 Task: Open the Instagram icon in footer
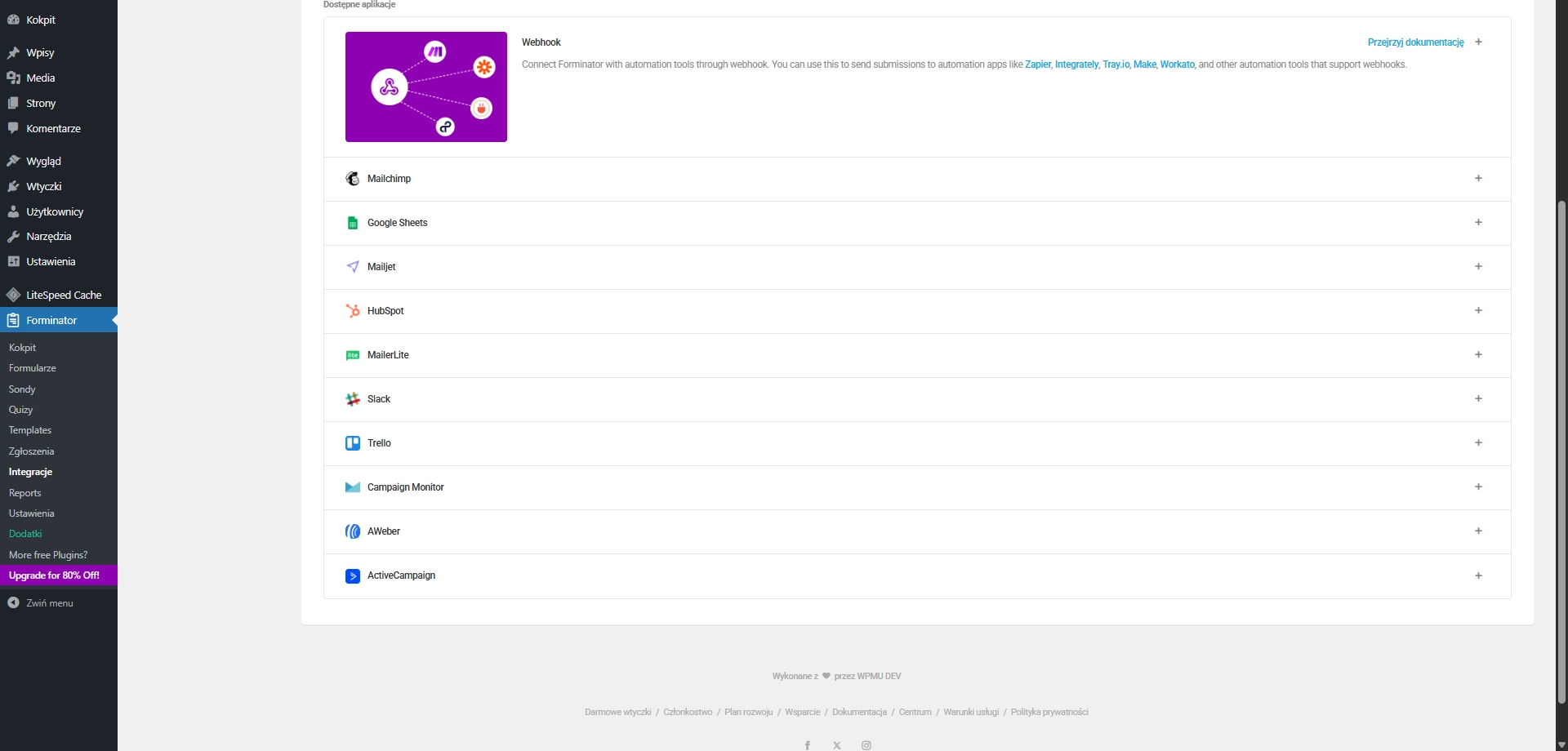click(x=866, y=745)
